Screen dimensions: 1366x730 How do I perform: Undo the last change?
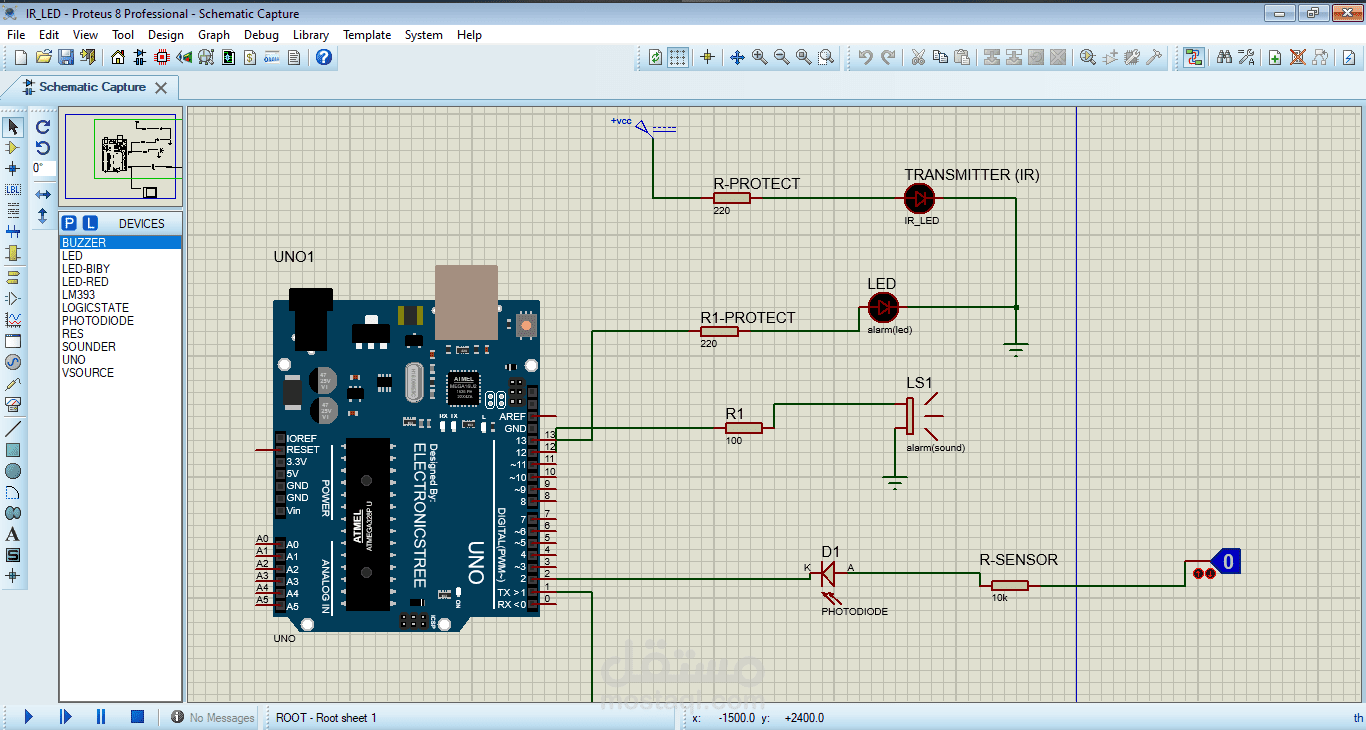(x=866, y=57)
